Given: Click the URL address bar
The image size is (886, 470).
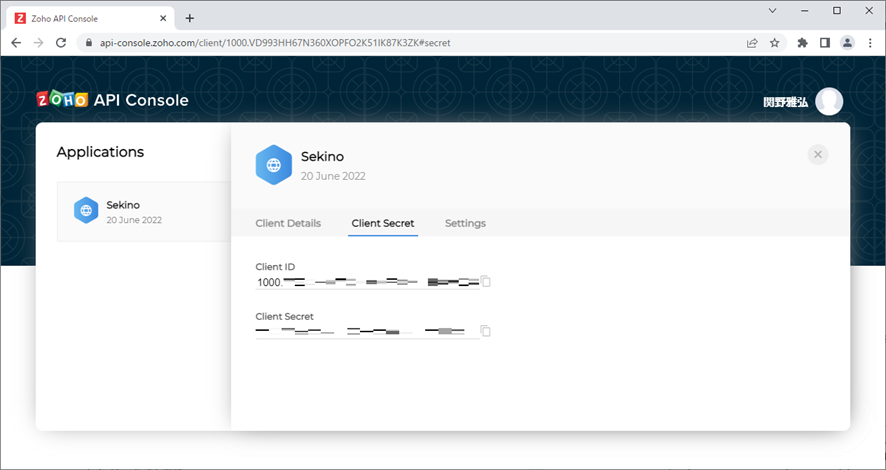Looking at the screenshot, I should coord(400,43).
